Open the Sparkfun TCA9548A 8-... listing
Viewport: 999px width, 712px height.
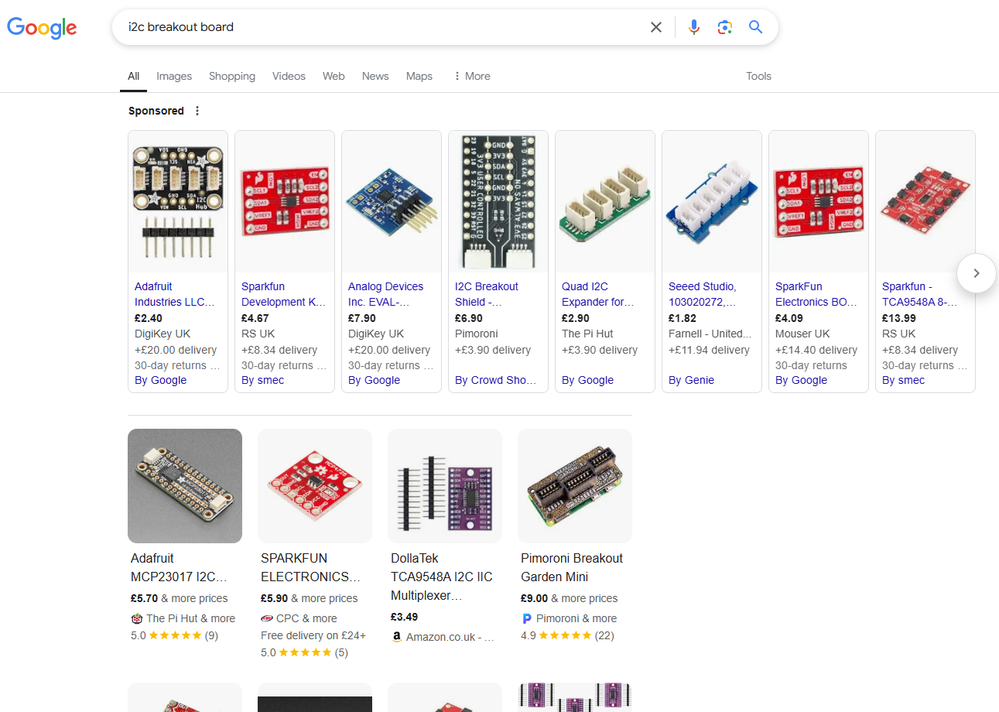pyautogui.click(x=919, y=294)
